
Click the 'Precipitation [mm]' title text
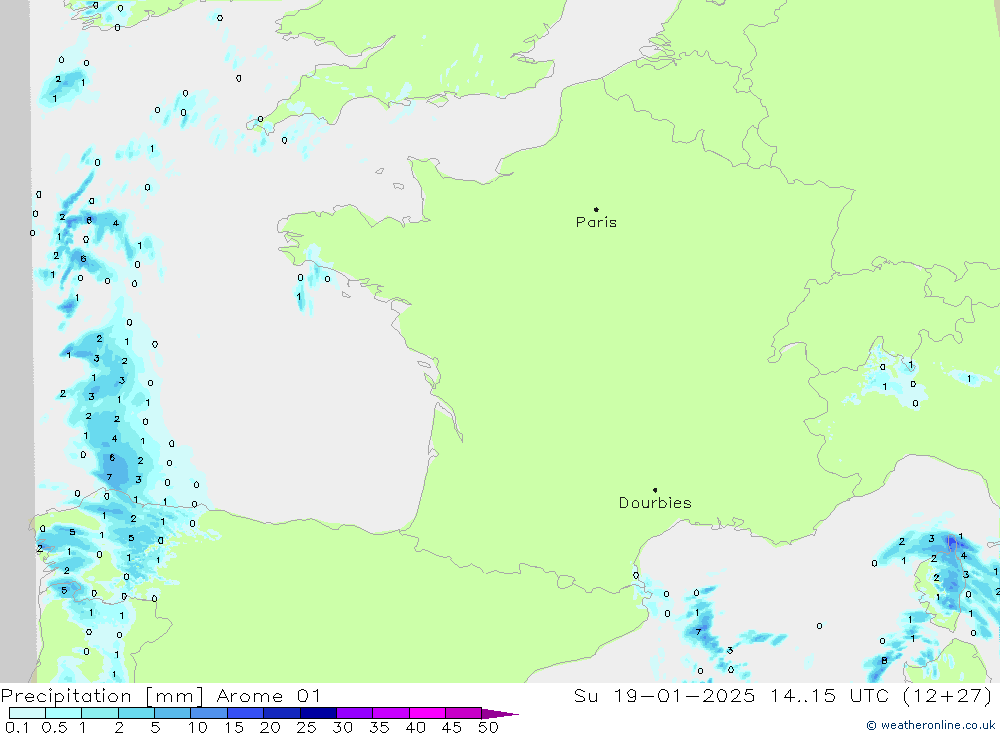[102, 696]
